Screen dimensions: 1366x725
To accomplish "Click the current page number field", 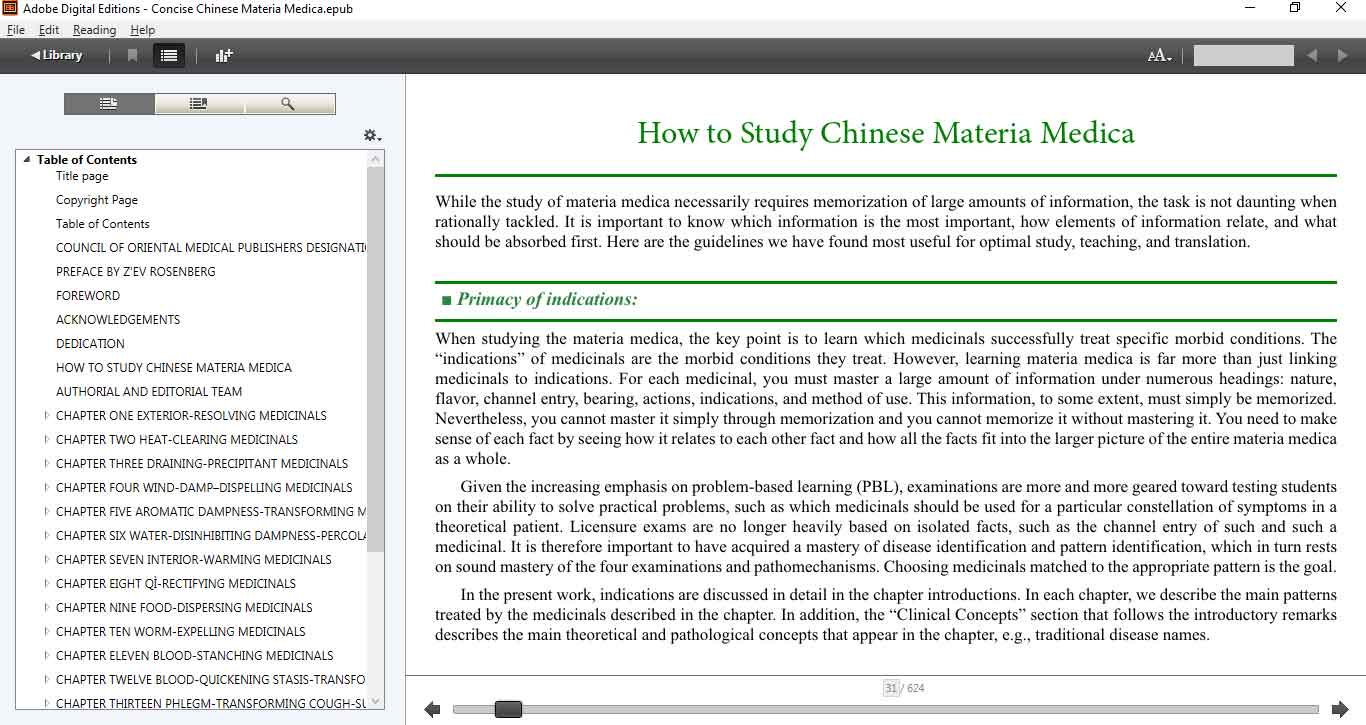I will point(890,688).
